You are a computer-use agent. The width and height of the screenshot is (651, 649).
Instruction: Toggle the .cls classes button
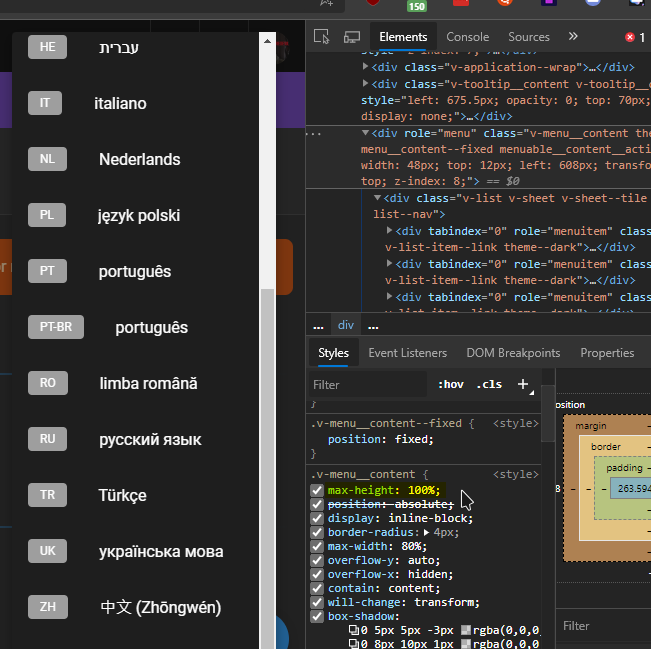[489, 385]
